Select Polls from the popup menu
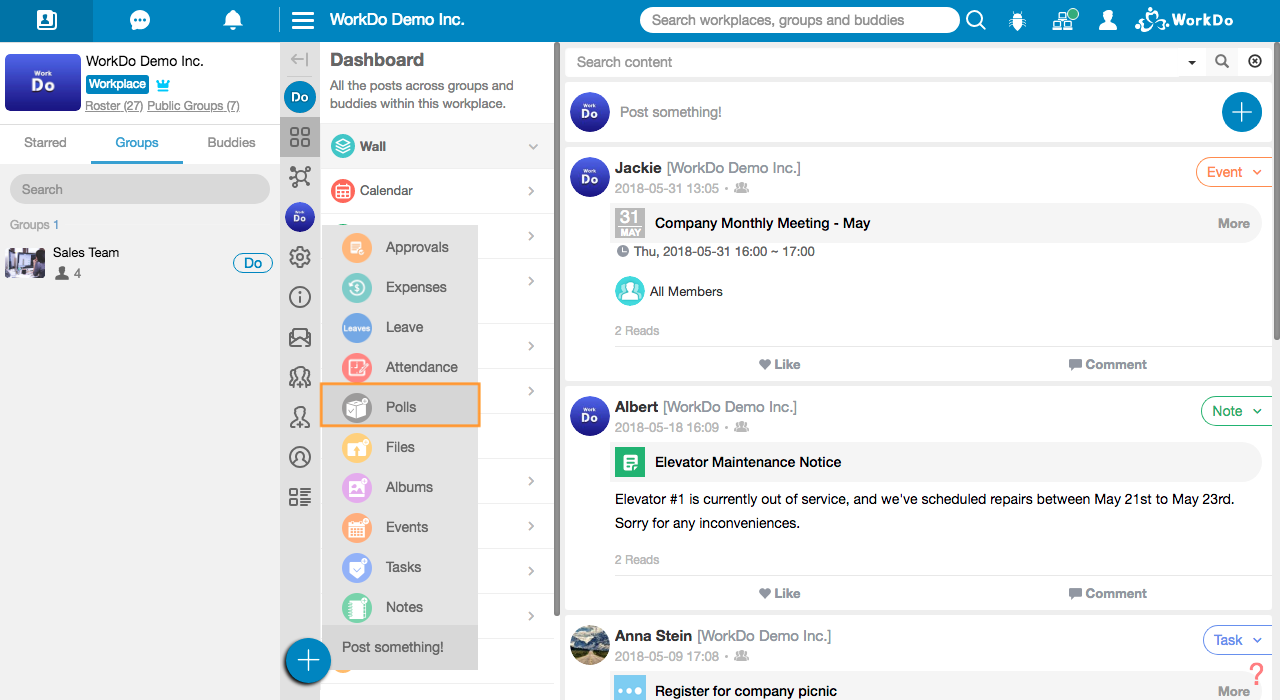This screenshot has height=700, width=1280. [x=400, y=407]
